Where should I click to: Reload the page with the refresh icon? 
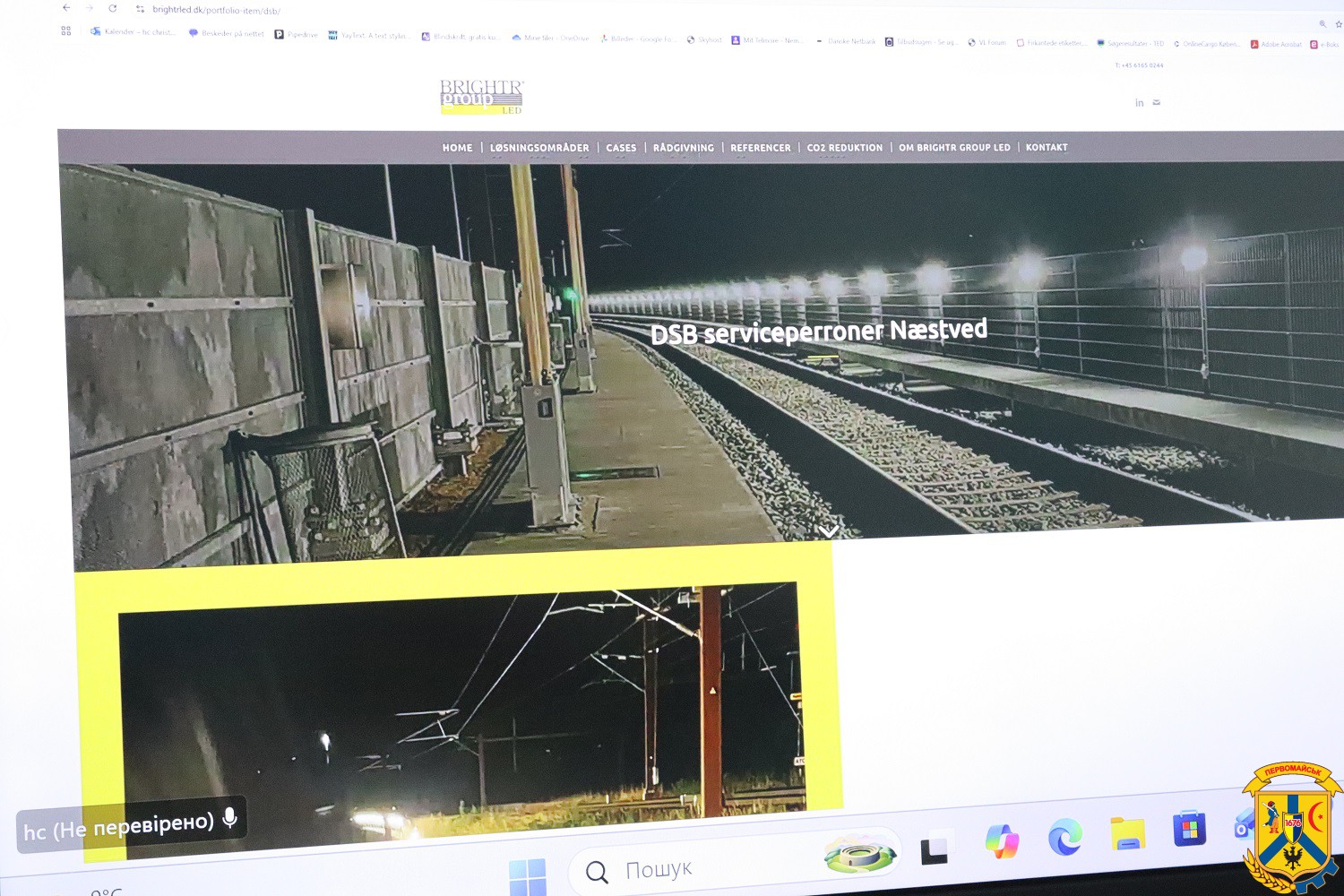point(113,9)
